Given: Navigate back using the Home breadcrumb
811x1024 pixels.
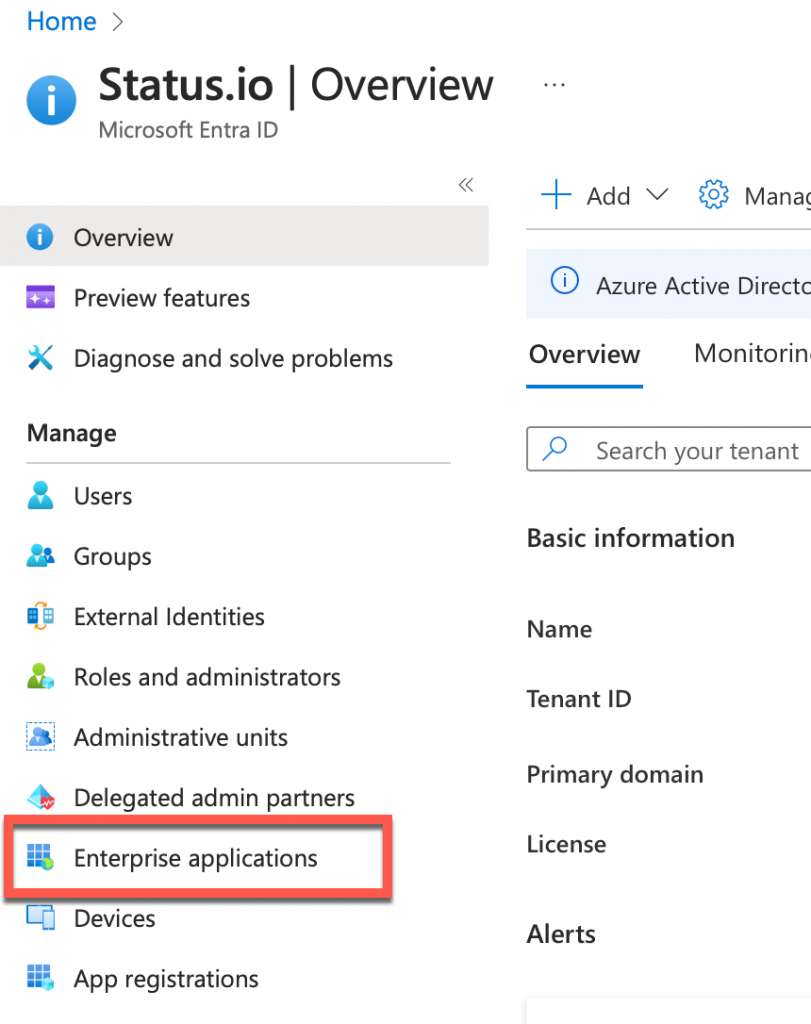Looking at the screenshot, I should [61, 21].
